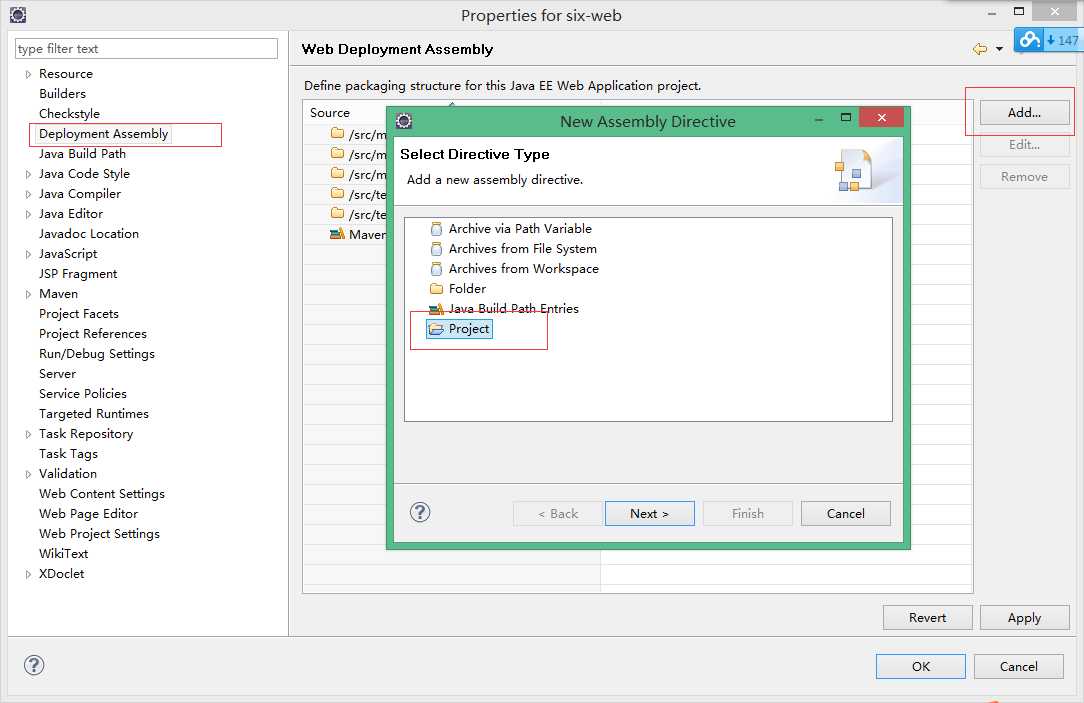Select Task Tags item
This screenshot has width=1084, height=703.
pyautogui.click(x=68, y=454)
